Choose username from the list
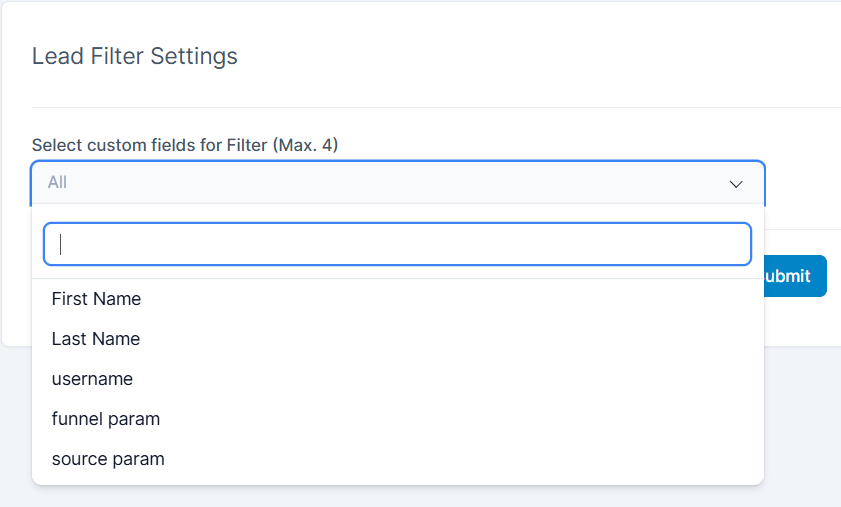 click(92, 379)
